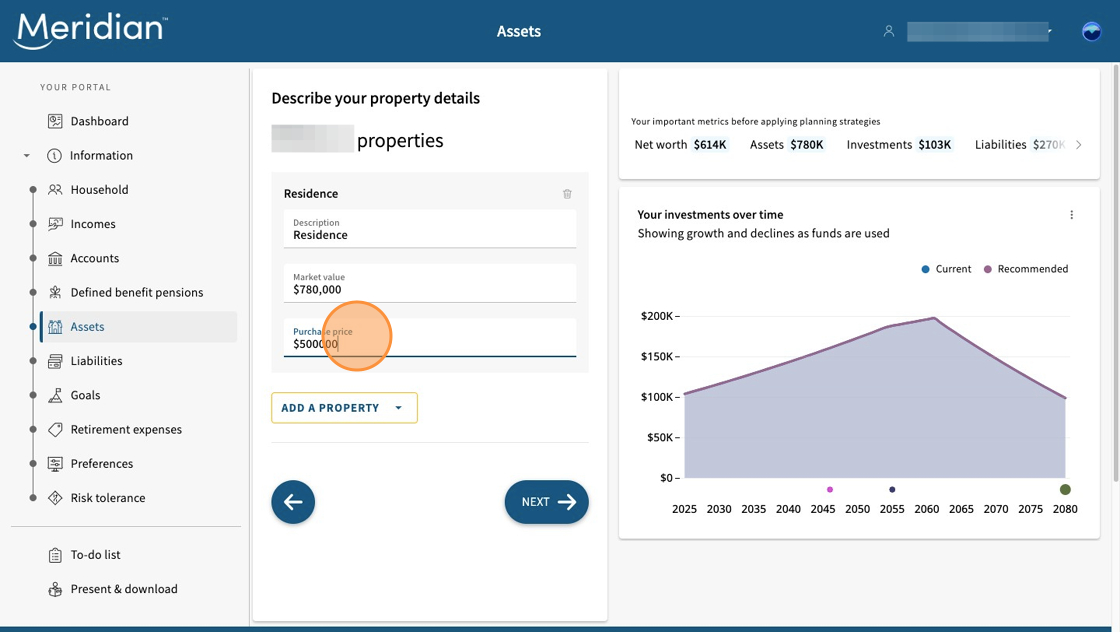The image size is (1120, 632).
Task: Open the To-do list
Action: click(x=95, y=555)
